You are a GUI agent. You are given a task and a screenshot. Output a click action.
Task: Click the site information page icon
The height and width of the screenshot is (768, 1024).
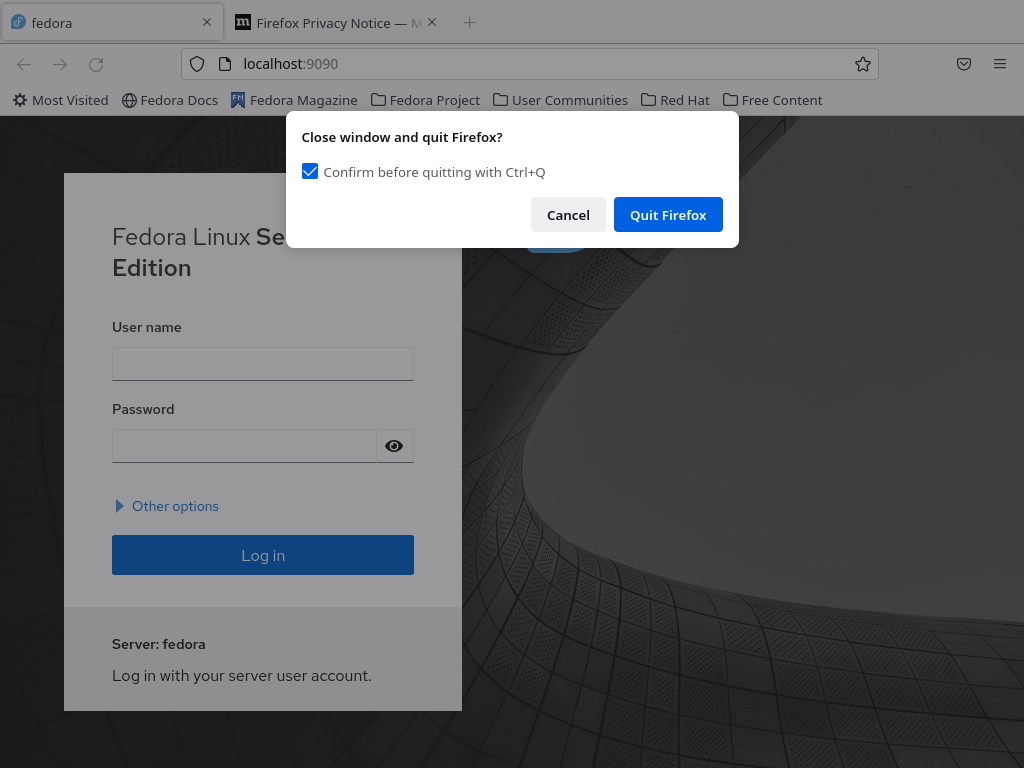tap(225, 64)
